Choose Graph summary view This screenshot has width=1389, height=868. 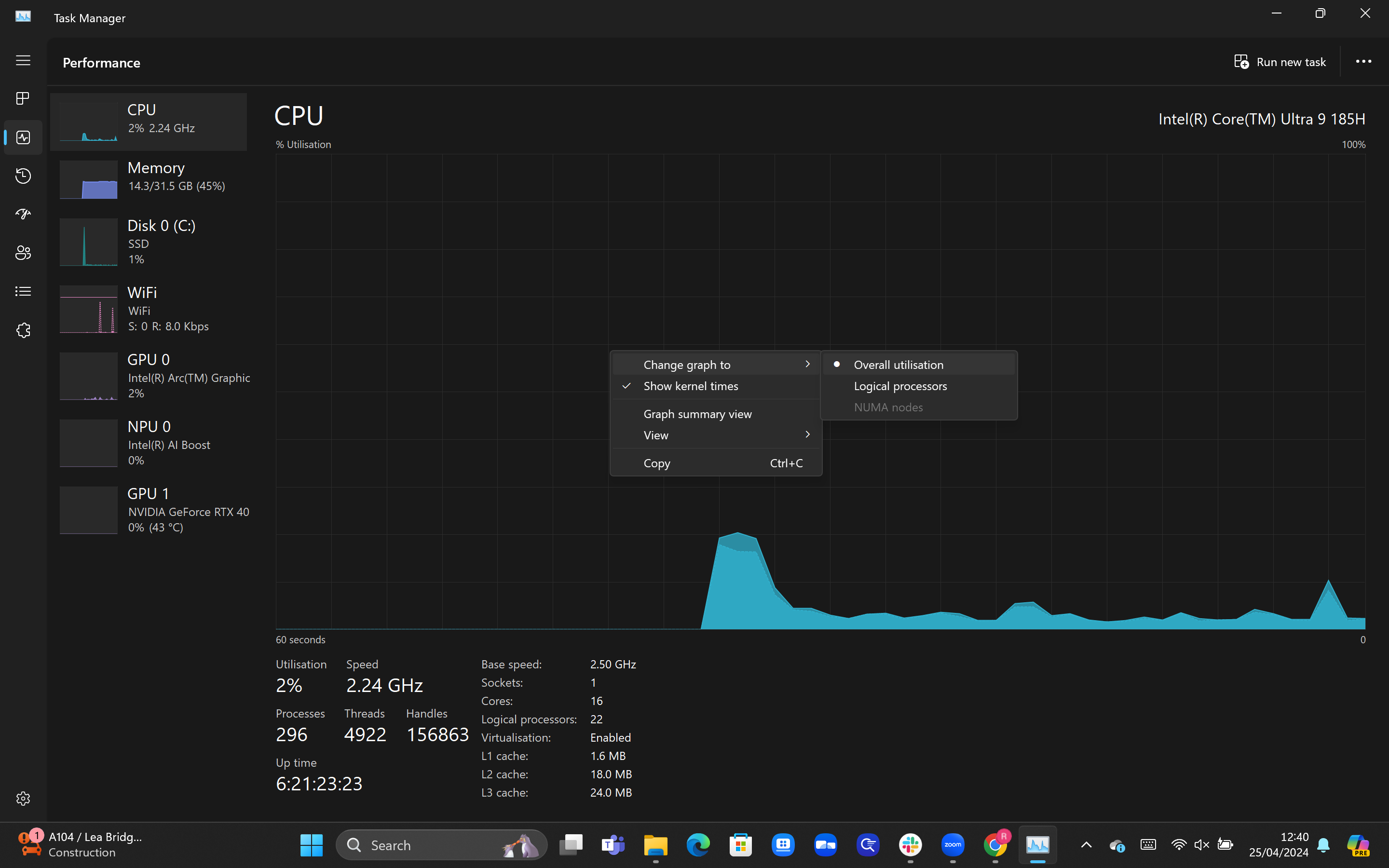716,414
